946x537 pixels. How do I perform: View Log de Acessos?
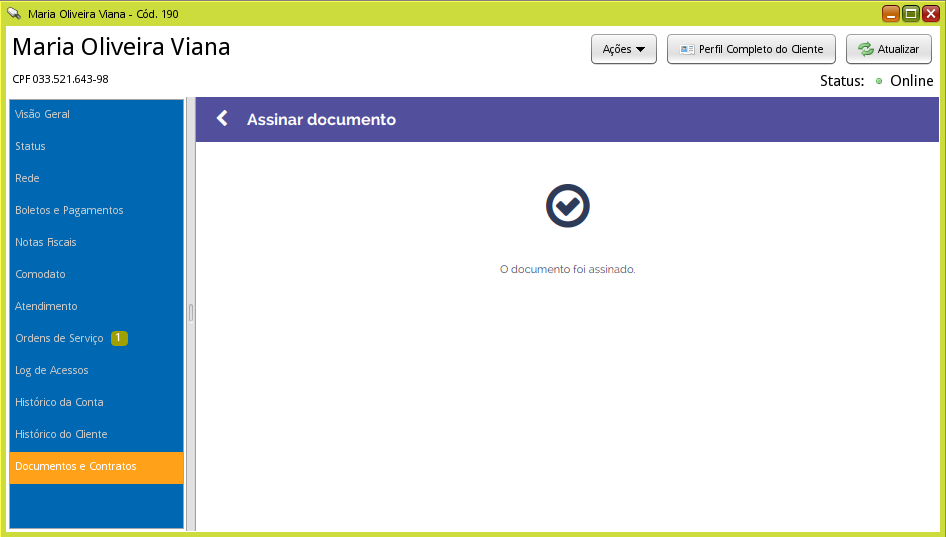[x=97, y=370]
